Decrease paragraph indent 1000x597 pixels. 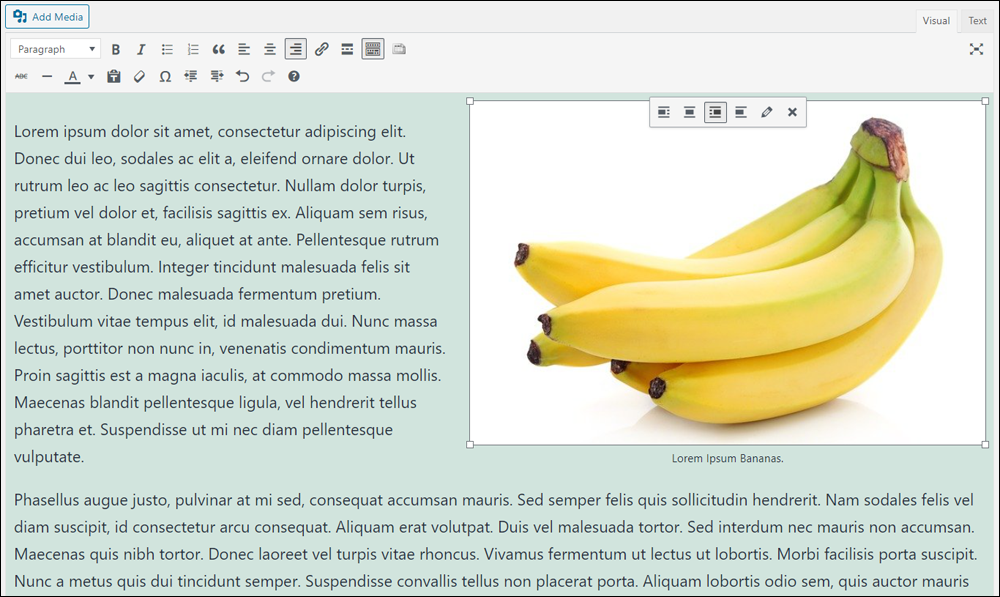click(x=191, y=77)
